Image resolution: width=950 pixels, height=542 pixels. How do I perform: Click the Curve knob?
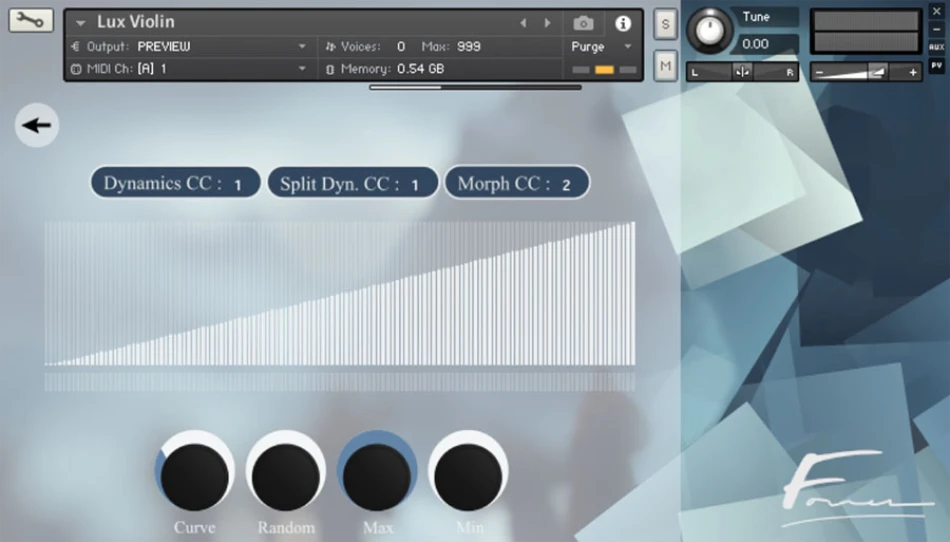[x=194, y=472]
